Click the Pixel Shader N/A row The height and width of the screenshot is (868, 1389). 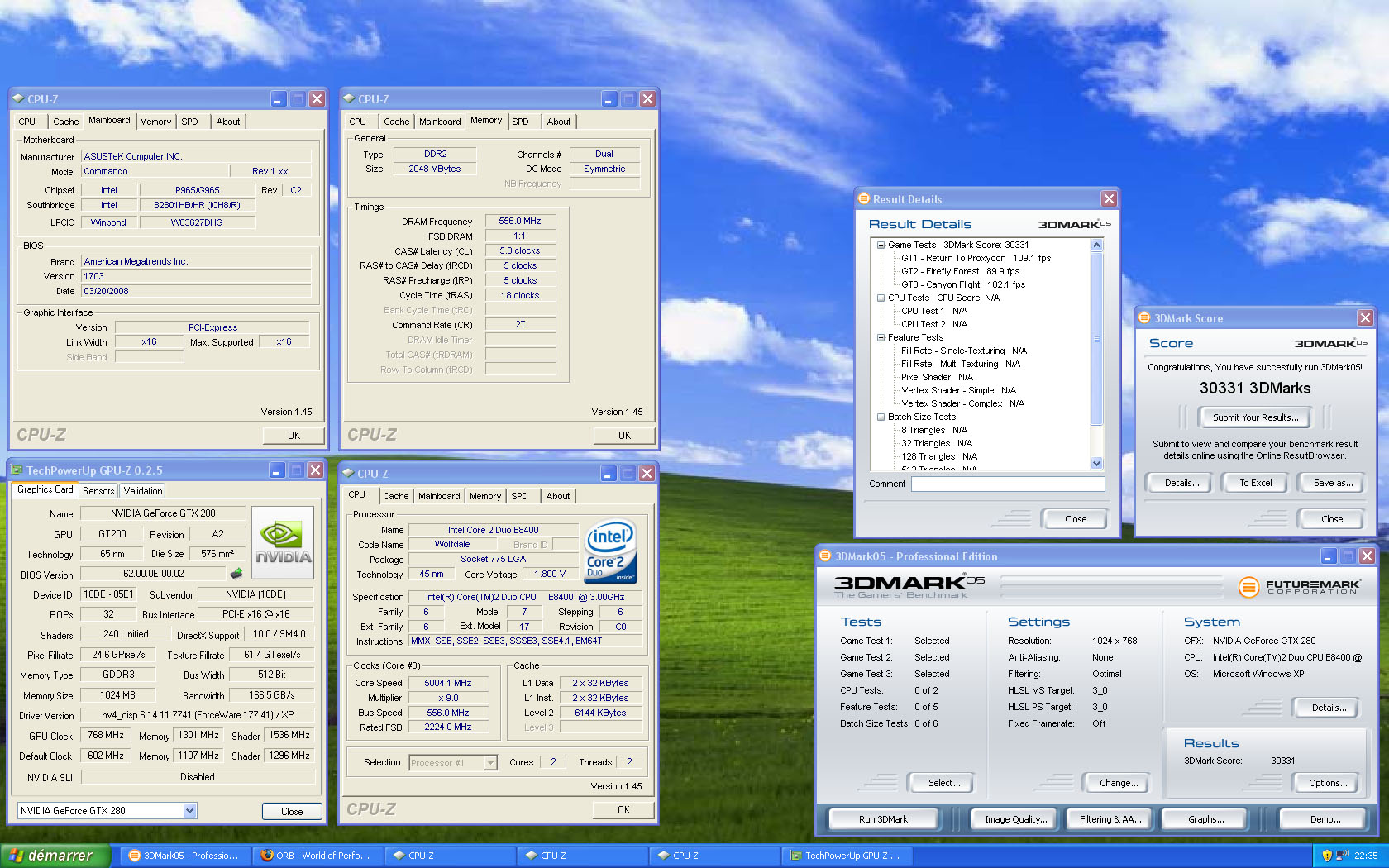point(937,377)
